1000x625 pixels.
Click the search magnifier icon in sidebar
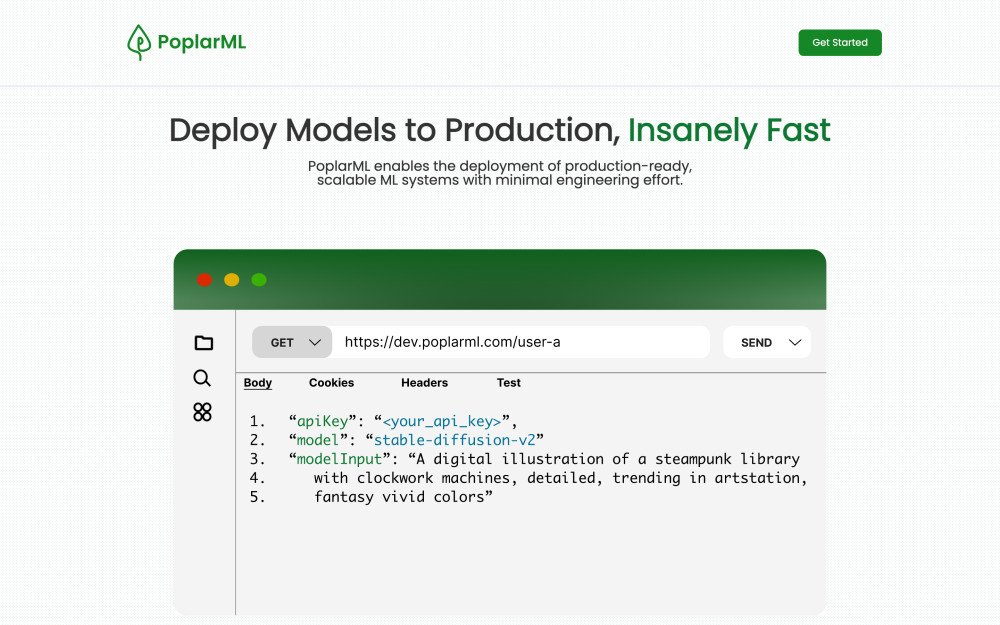(x=202, y=378)
